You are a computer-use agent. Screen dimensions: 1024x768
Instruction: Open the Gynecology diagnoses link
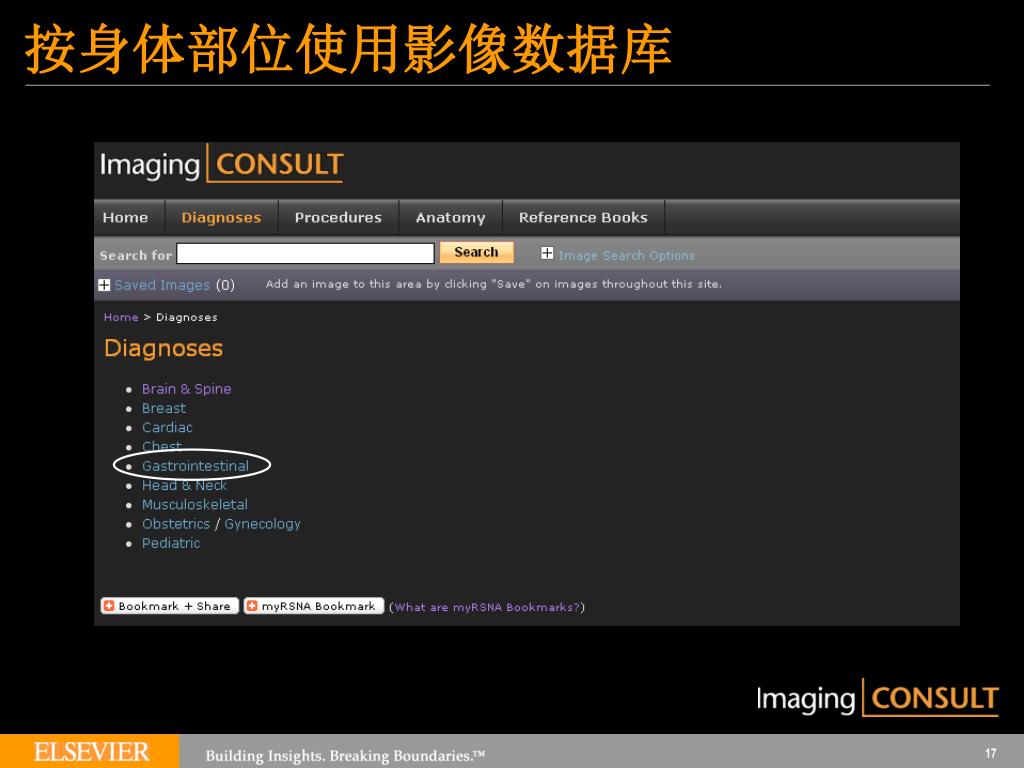click(263, 524)
